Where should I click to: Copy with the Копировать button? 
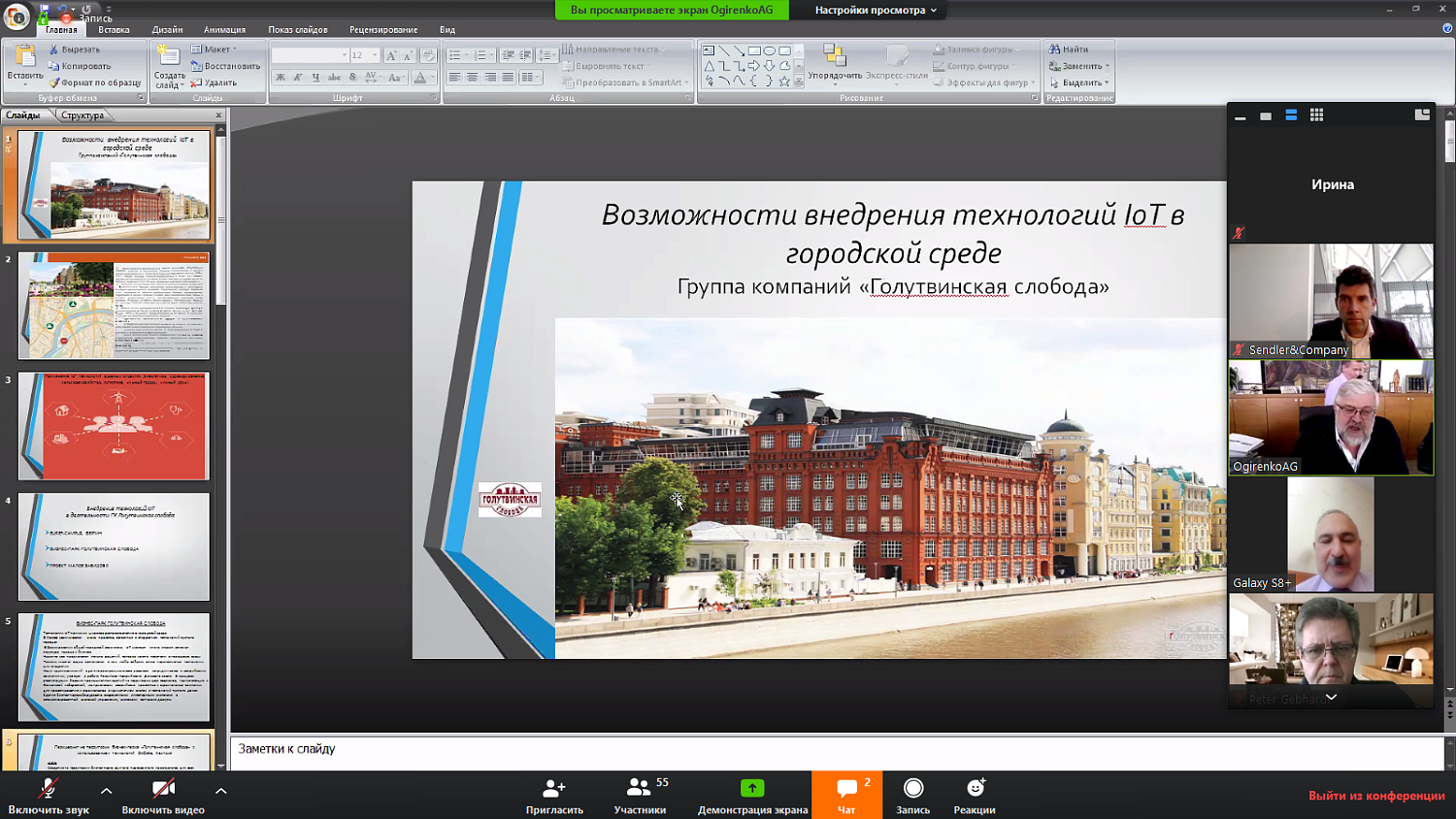[80, 66]
